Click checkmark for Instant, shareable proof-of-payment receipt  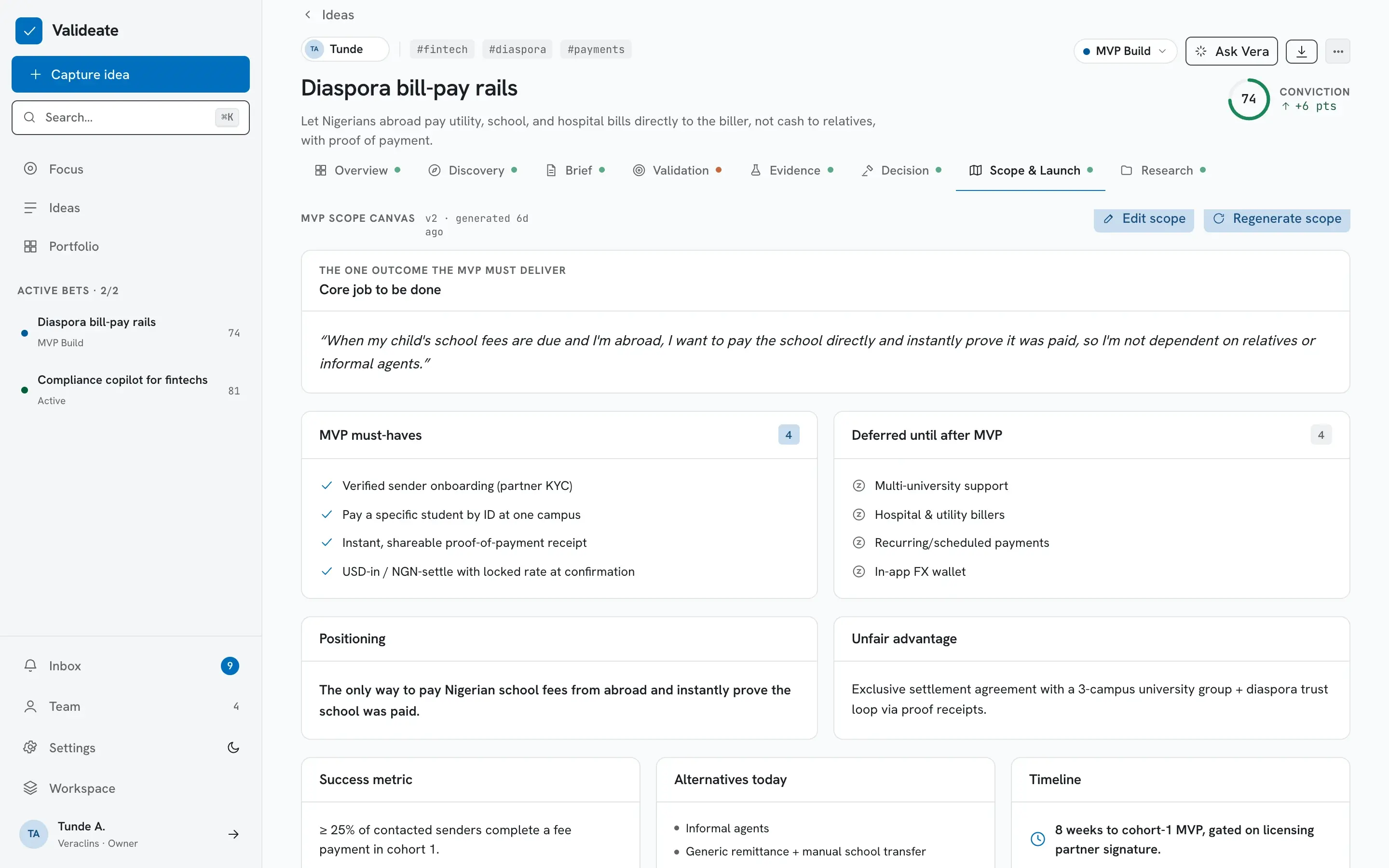coord(327,542)
